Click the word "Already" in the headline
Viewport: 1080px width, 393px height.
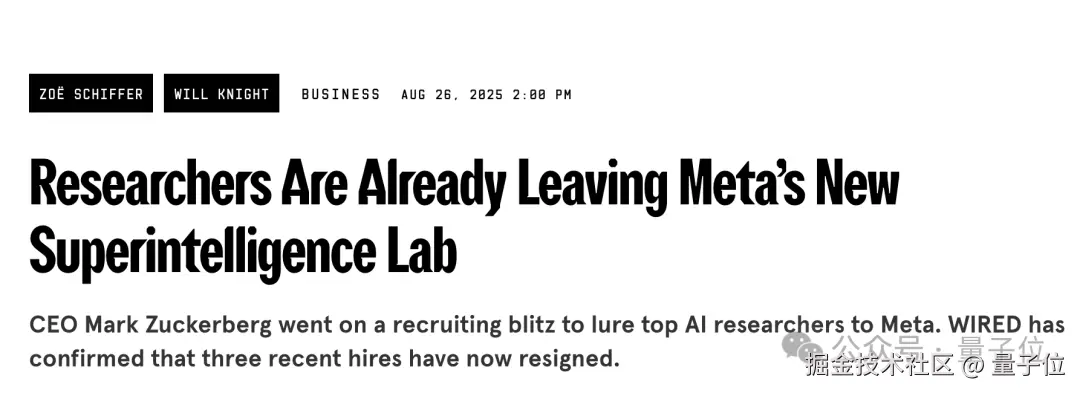coord(432,184)
